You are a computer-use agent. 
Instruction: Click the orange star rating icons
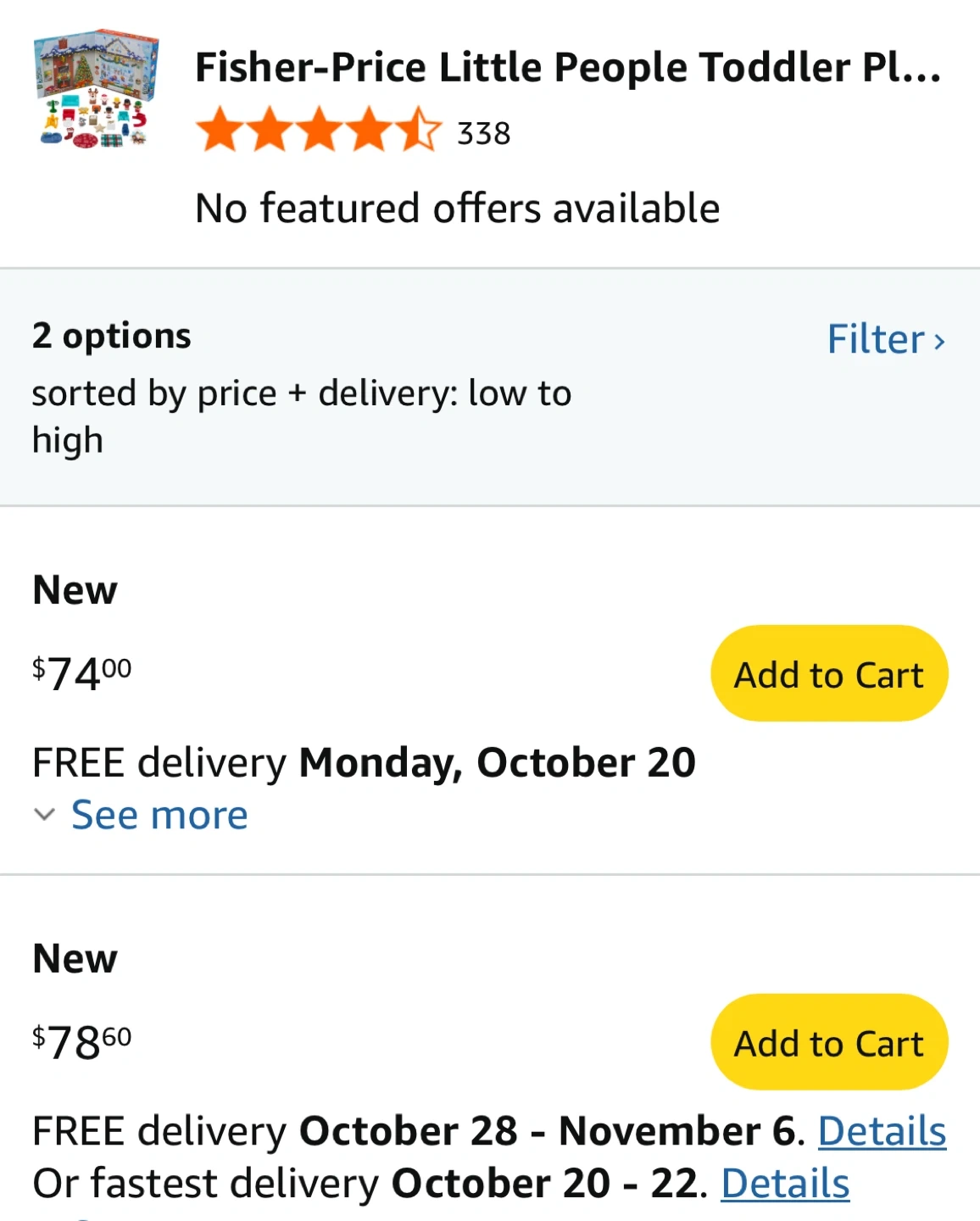pyautogui.click(x=319, y=130)
